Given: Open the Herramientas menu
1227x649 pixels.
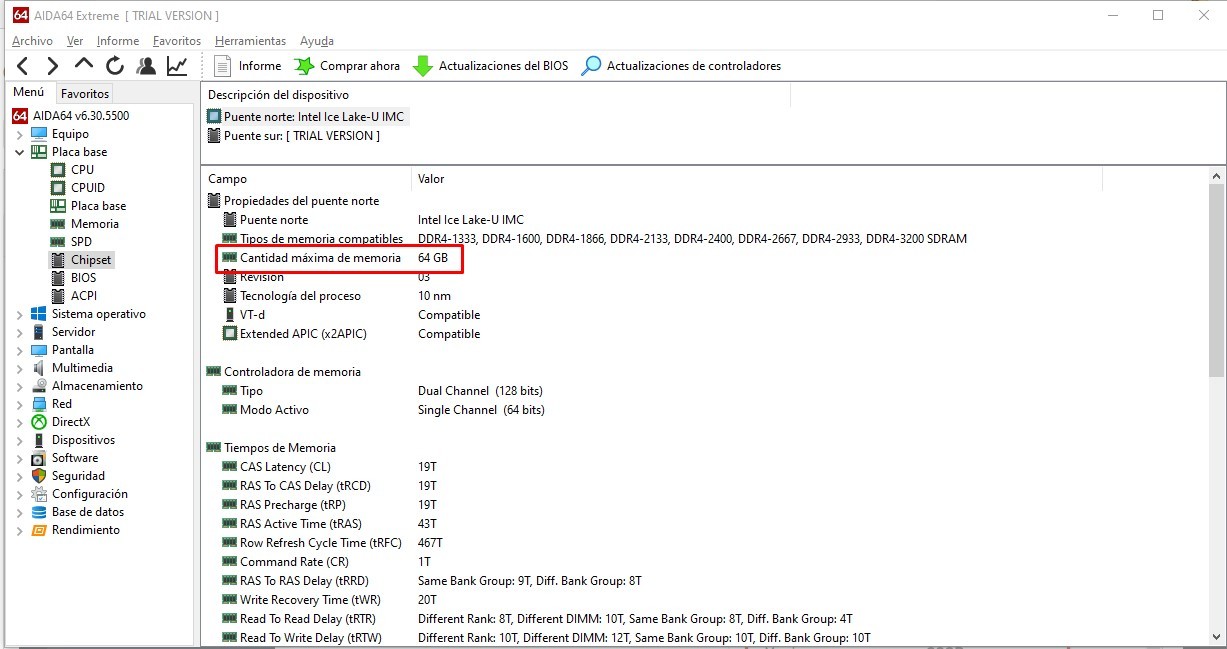Looking at the screenshot, I should point(250,41).
